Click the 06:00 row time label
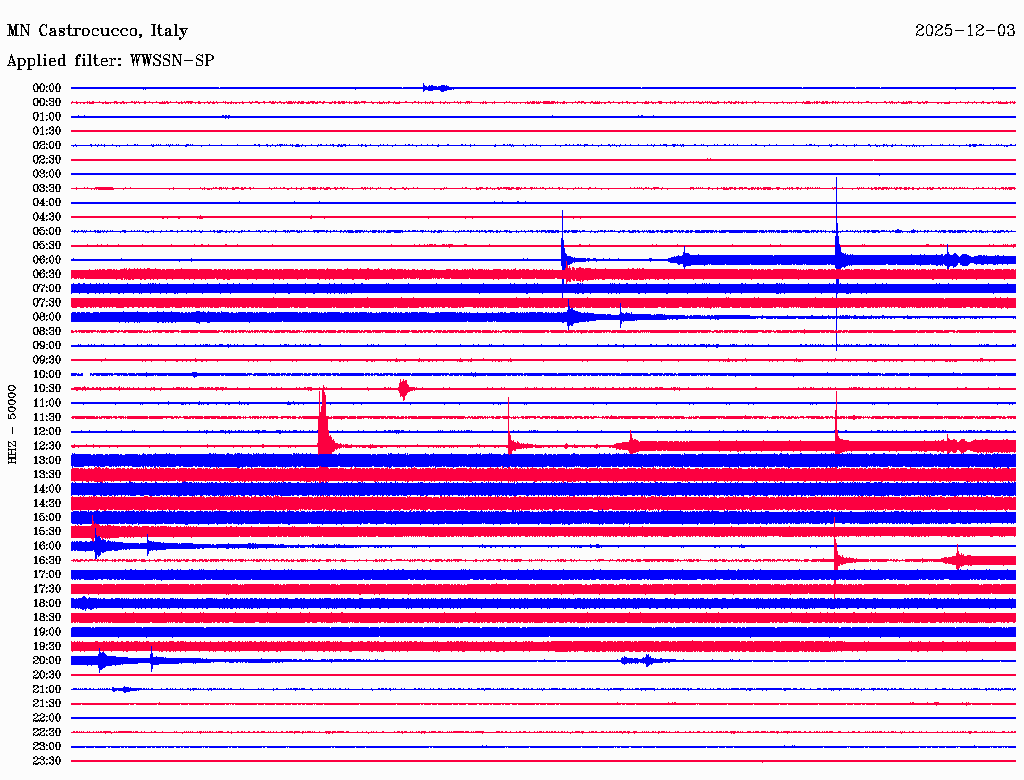 [47, 260]
